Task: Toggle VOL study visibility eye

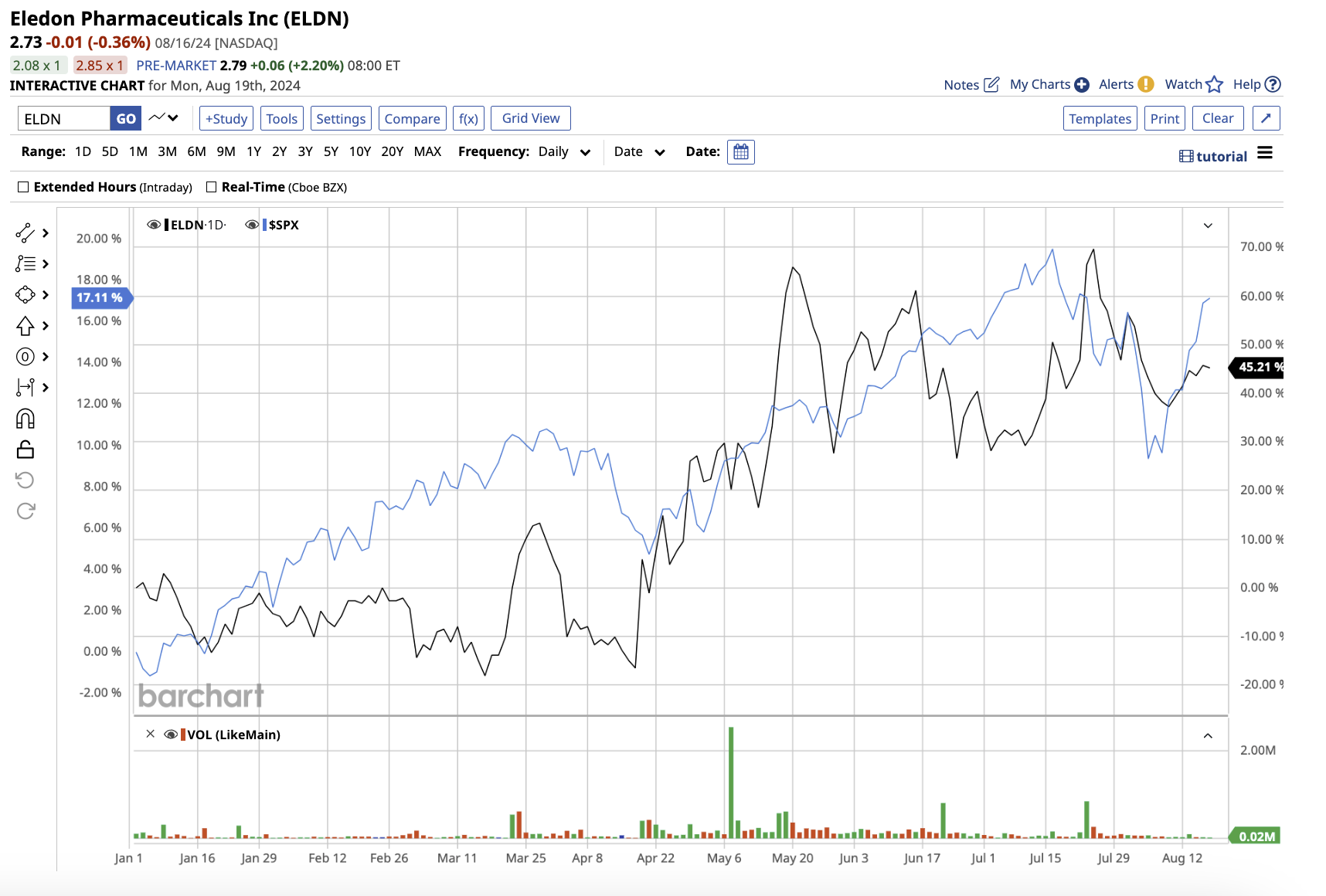Action: (171, 735)
